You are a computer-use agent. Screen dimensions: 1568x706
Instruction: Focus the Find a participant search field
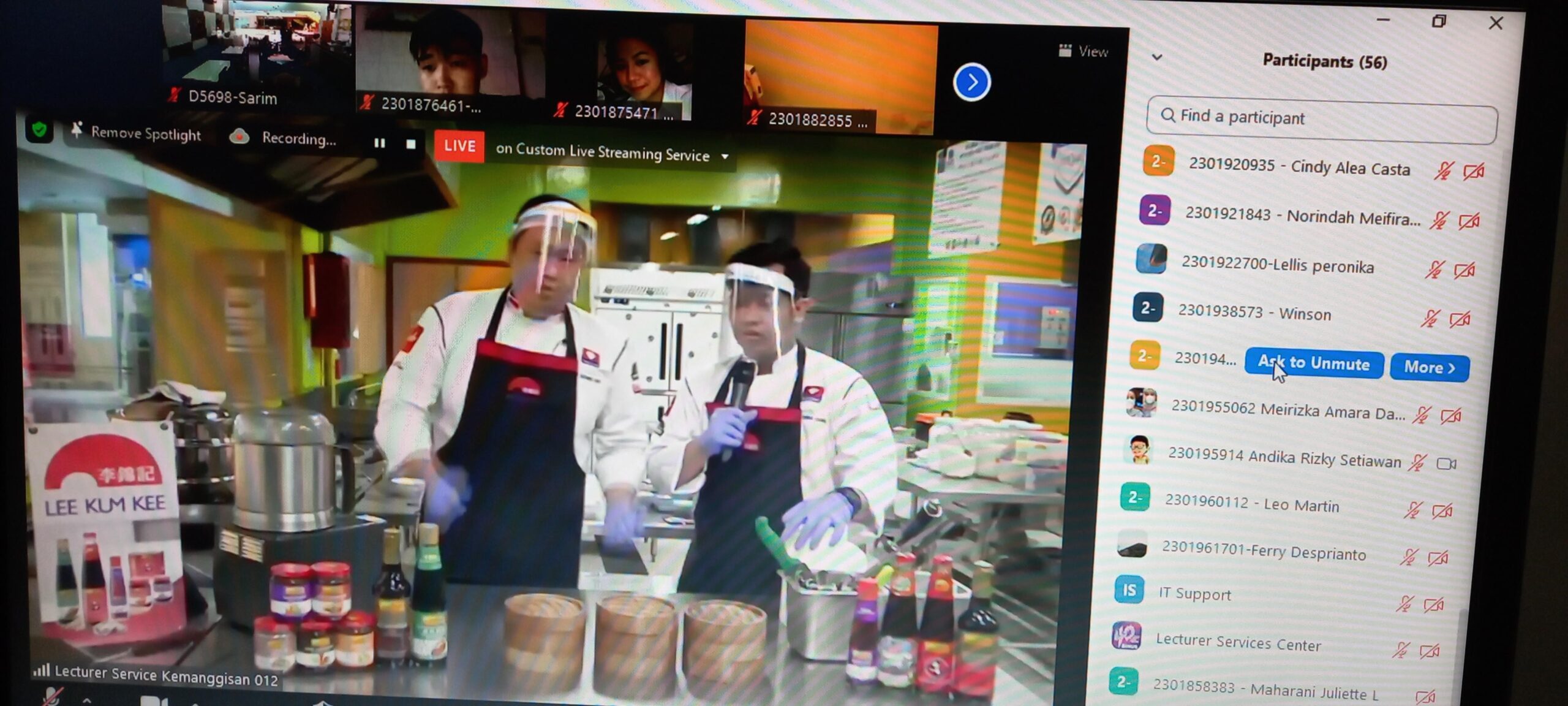[1322, 120]
